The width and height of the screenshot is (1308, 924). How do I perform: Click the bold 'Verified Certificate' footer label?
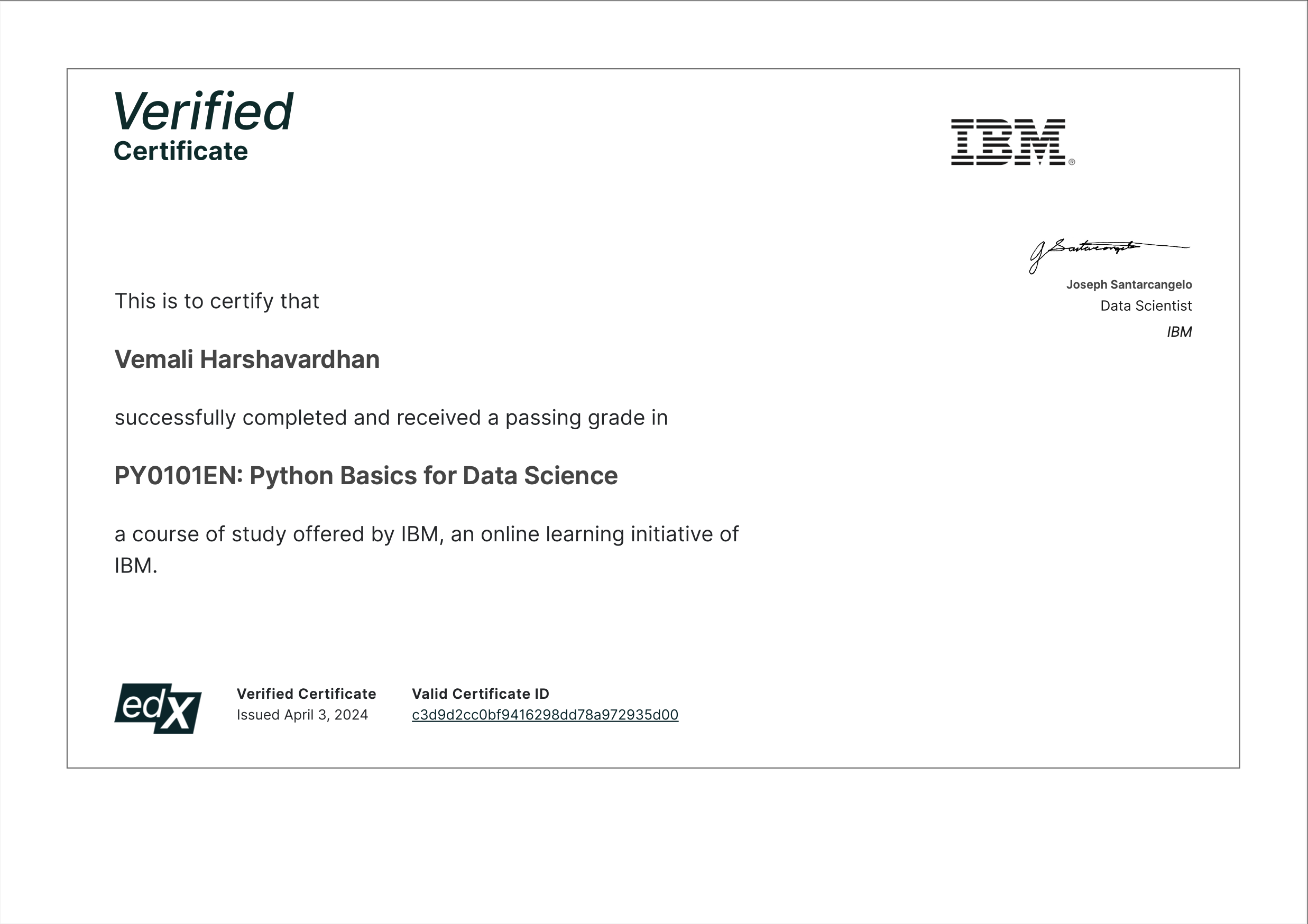pyautogui.click(x=307, y=694)
